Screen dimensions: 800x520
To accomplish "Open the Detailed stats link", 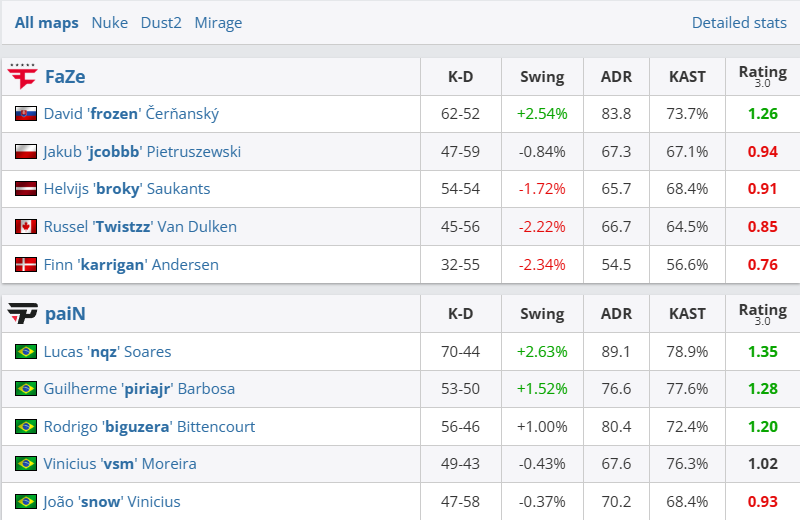I will click(x=739, y=22).
